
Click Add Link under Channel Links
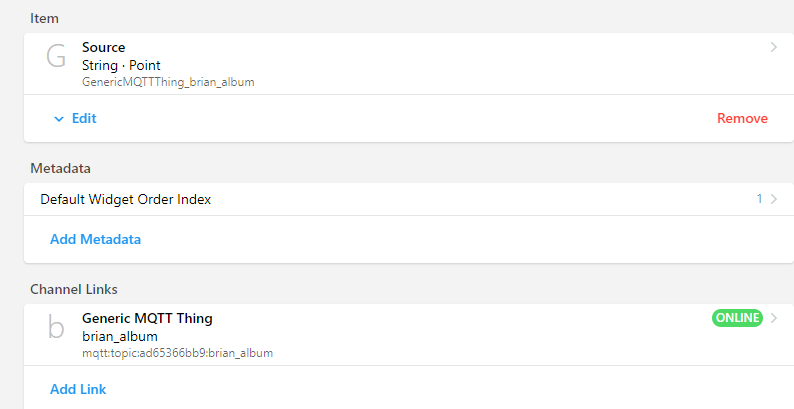click(78, 389)
